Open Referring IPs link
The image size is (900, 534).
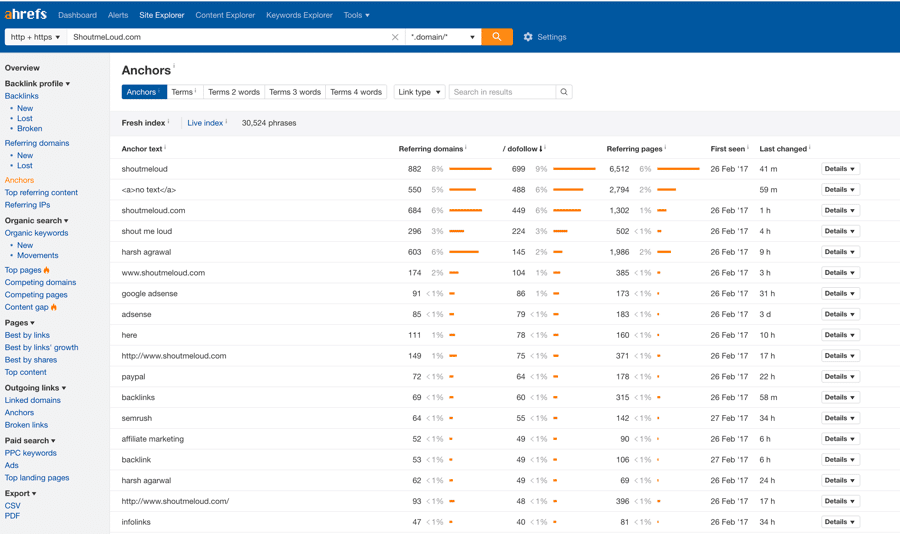pos(28,205)
